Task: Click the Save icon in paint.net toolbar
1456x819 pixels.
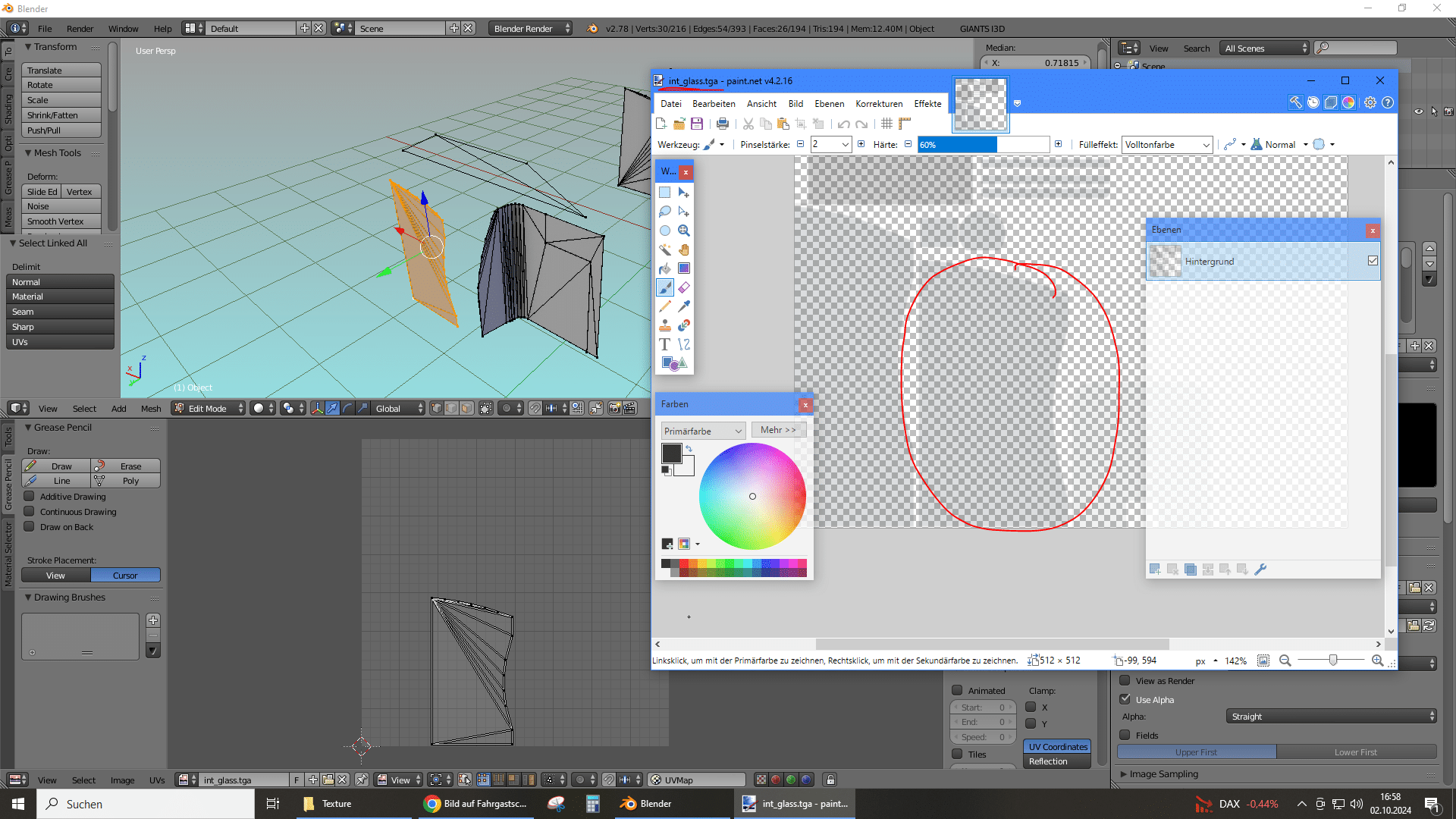Action: [x=697, y=124]
